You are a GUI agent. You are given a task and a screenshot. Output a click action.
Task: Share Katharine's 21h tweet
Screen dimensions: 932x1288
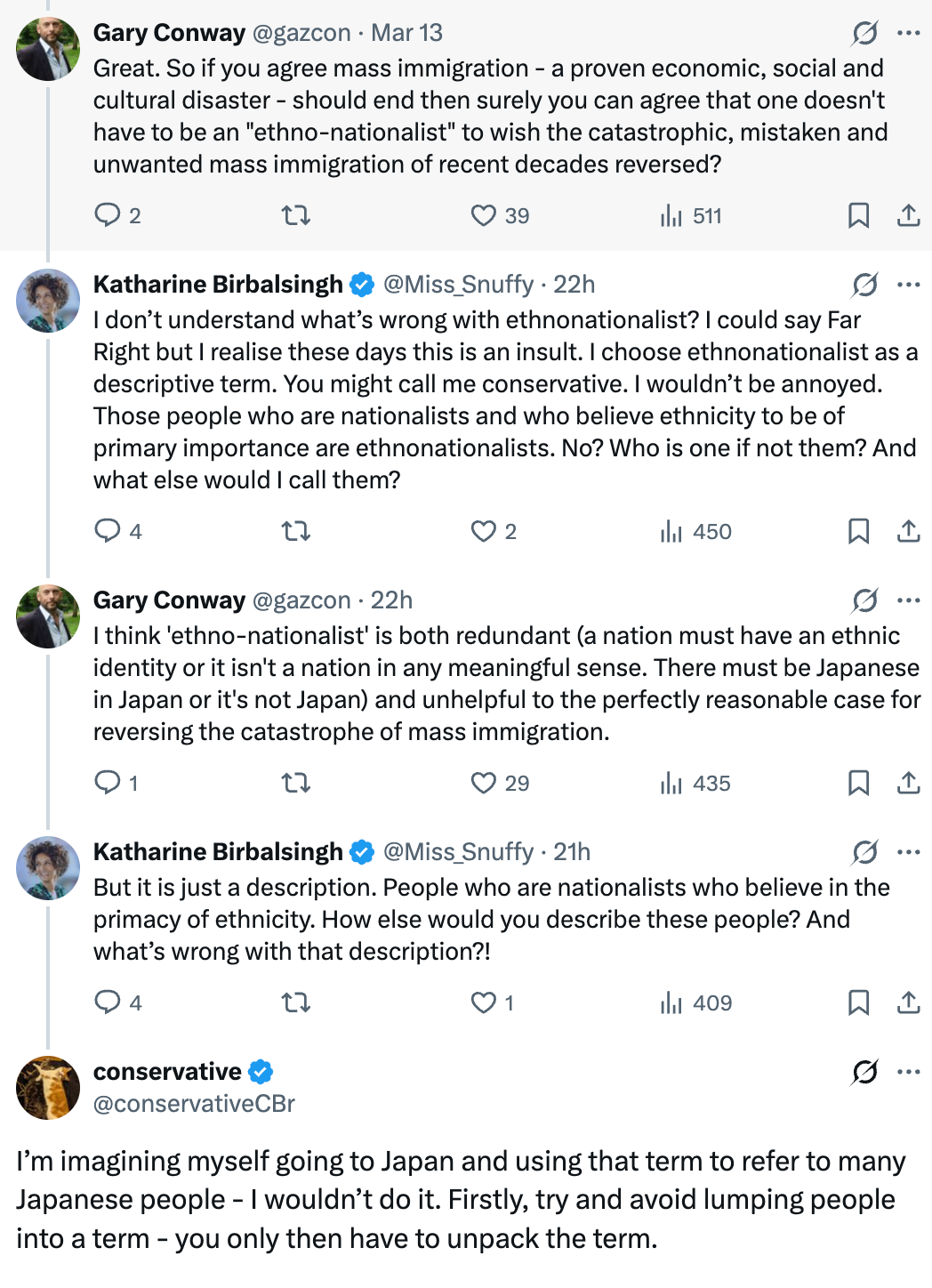(x=908, y=1002)
